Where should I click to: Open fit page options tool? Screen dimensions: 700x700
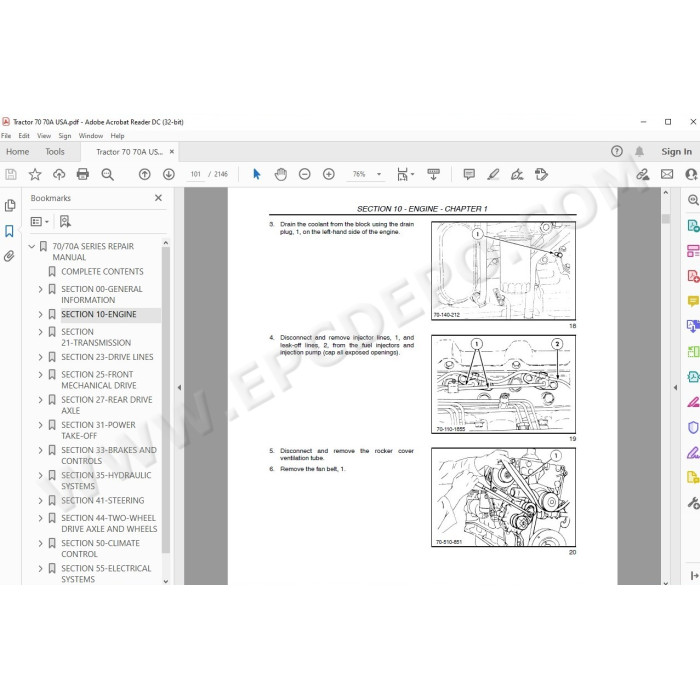[405, 174]
